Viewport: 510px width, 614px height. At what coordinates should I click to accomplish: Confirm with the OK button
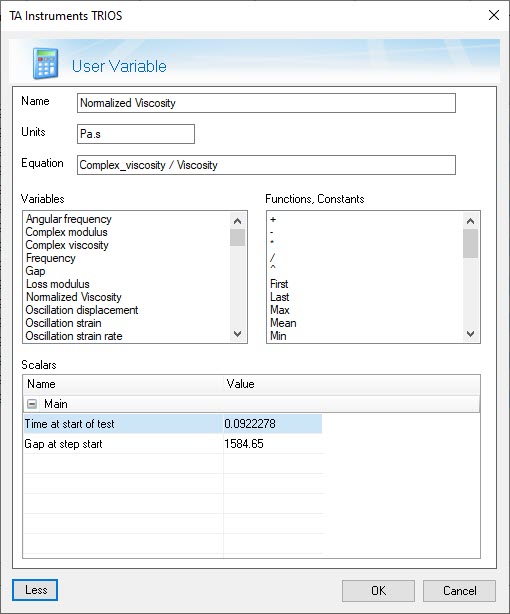click(378, 591)
